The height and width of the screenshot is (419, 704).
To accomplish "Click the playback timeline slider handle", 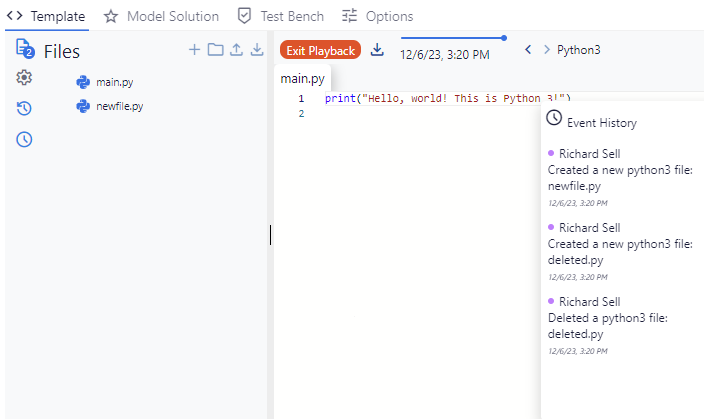I will [504, 38].
